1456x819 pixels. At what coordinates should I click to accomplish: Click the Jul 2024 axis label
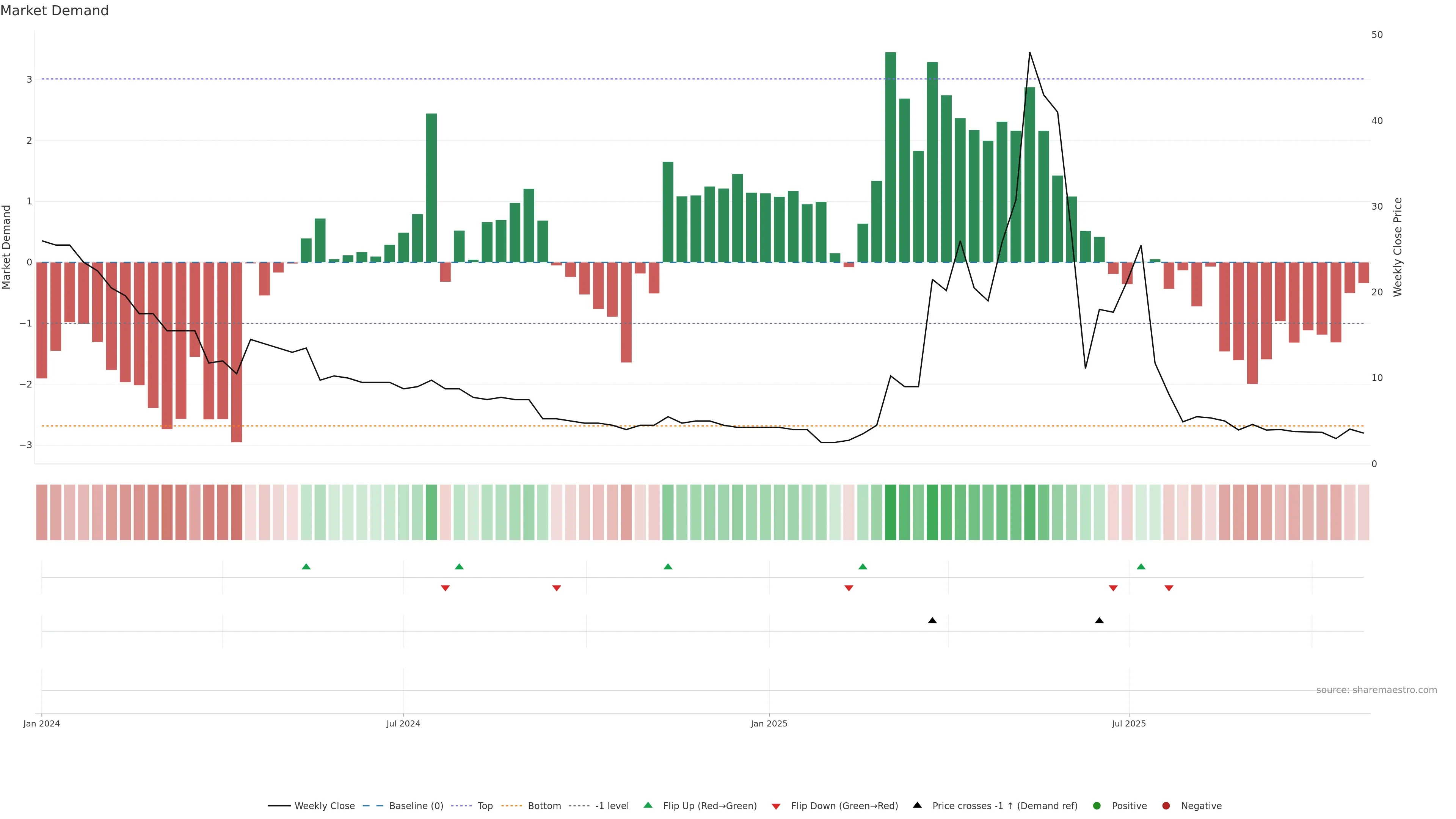(403, 723)
